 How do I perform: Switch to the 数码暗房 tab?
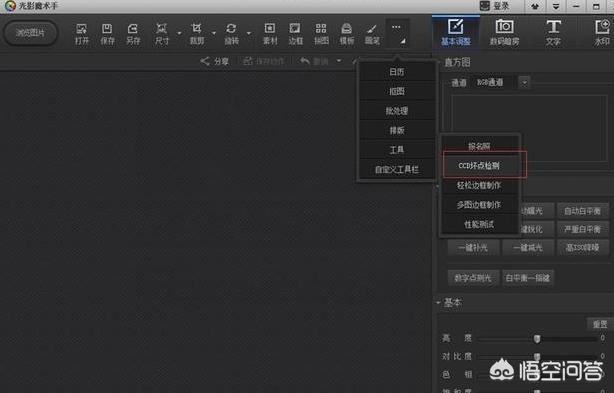click(x=504, y=33)
